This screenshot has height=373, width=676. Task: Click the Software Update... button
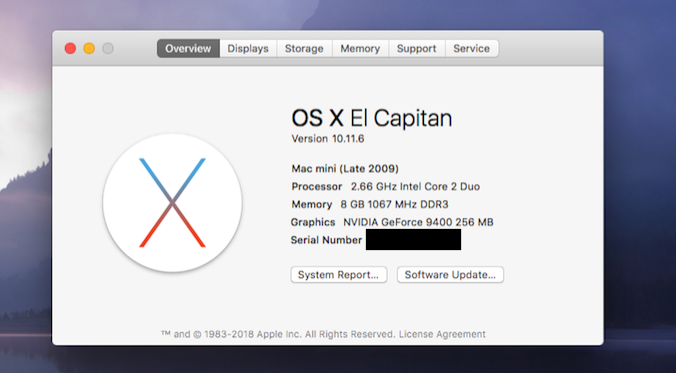[450, 275]
